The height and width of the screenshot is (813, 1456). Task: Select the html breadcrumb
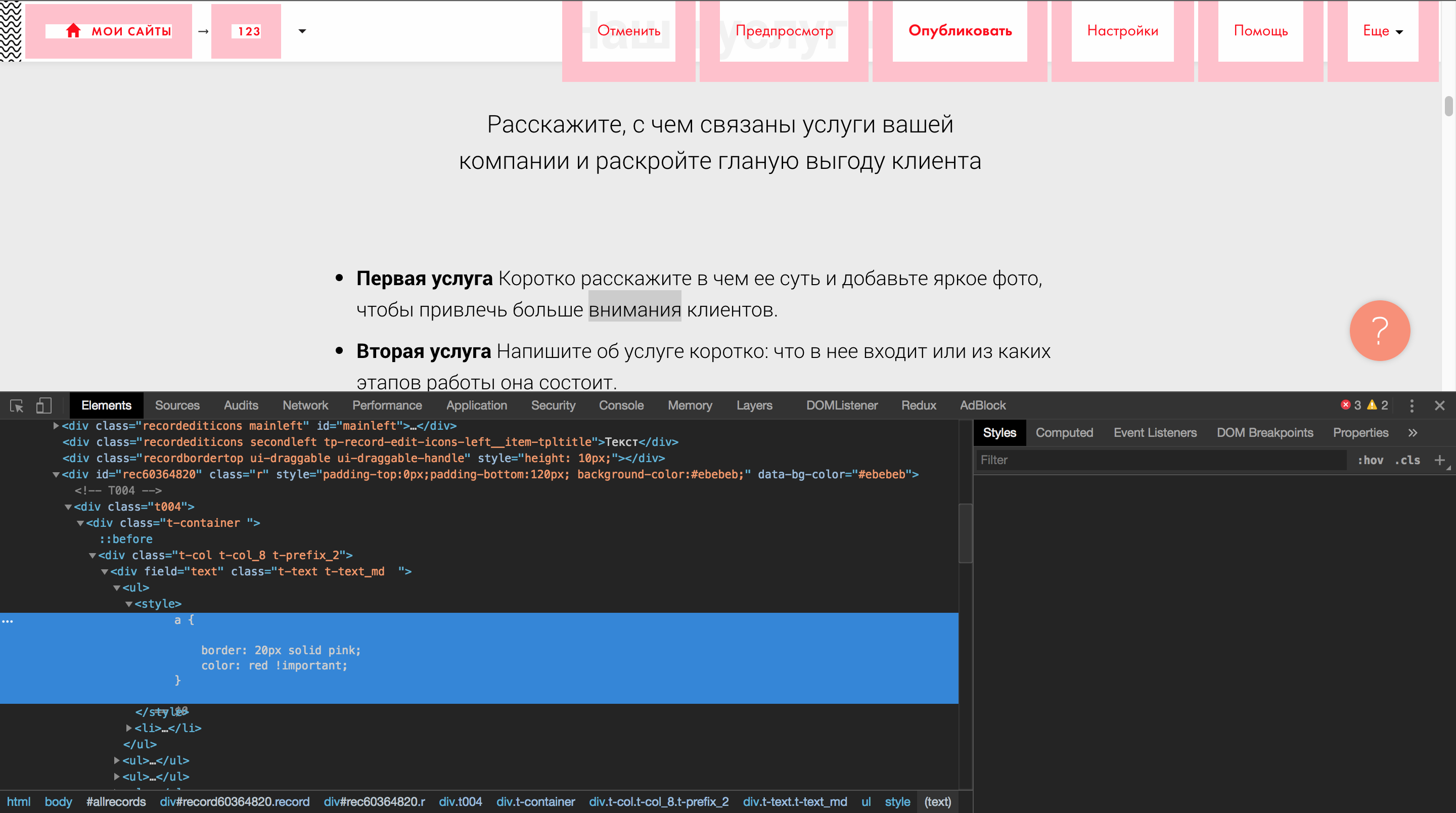point(18,802)
